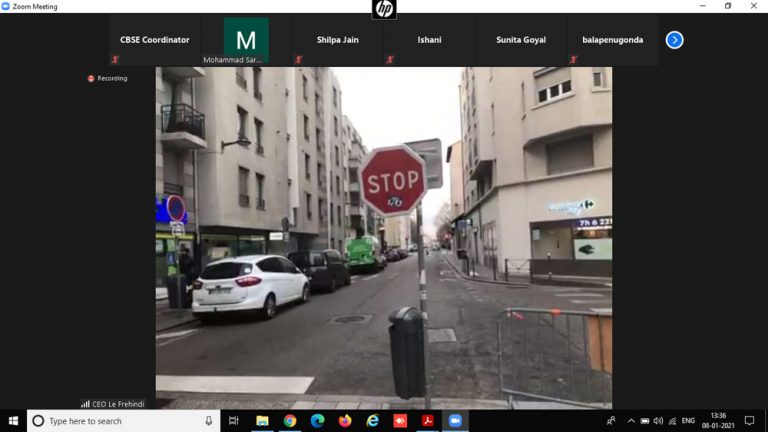The width and height of the screenshot is (768, 432).
Task: Select Mohammad Sar... participant tile
Action: (246, 40)
